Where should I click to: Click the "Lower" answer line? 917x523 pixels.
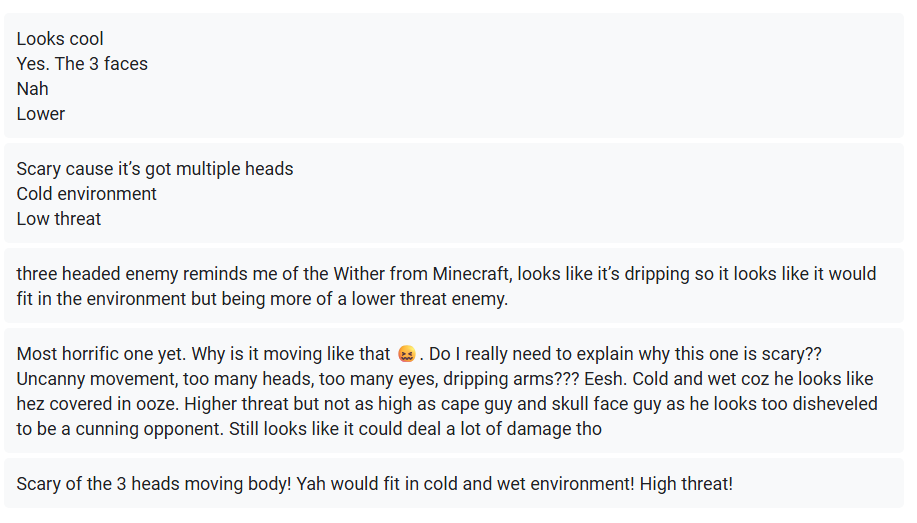40,114
